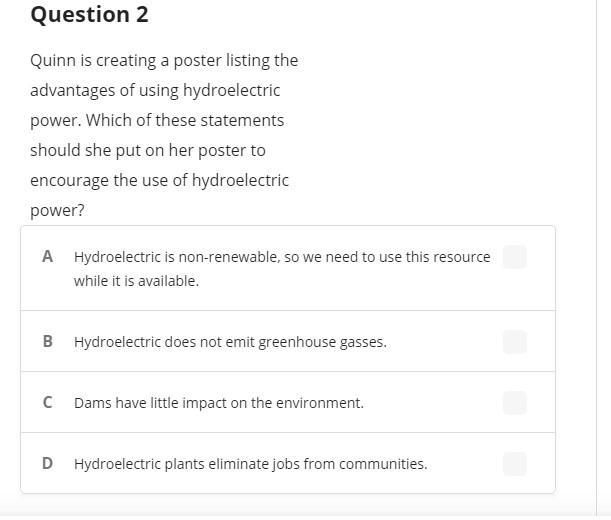
Task: Click the "power. Which of these statements" line
Action: tap(157, 120)
